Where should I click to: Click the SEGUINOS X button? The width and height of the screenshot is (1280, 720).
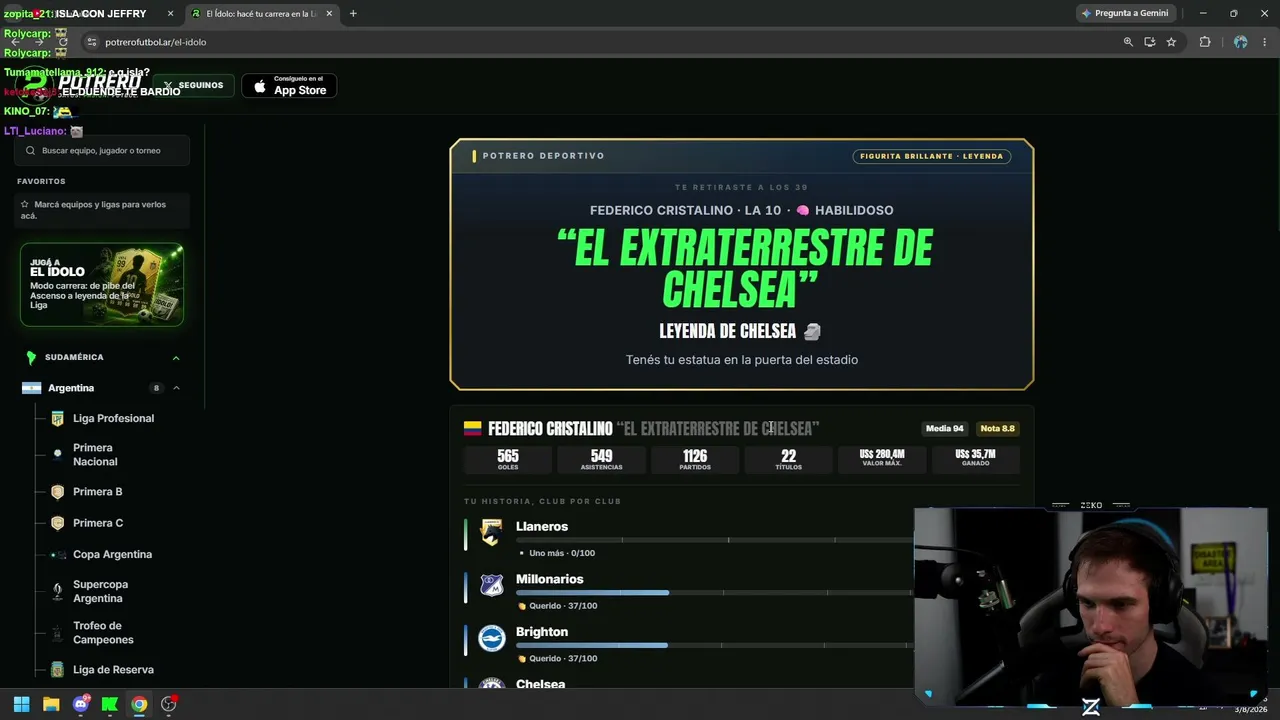tap(194, 86)
